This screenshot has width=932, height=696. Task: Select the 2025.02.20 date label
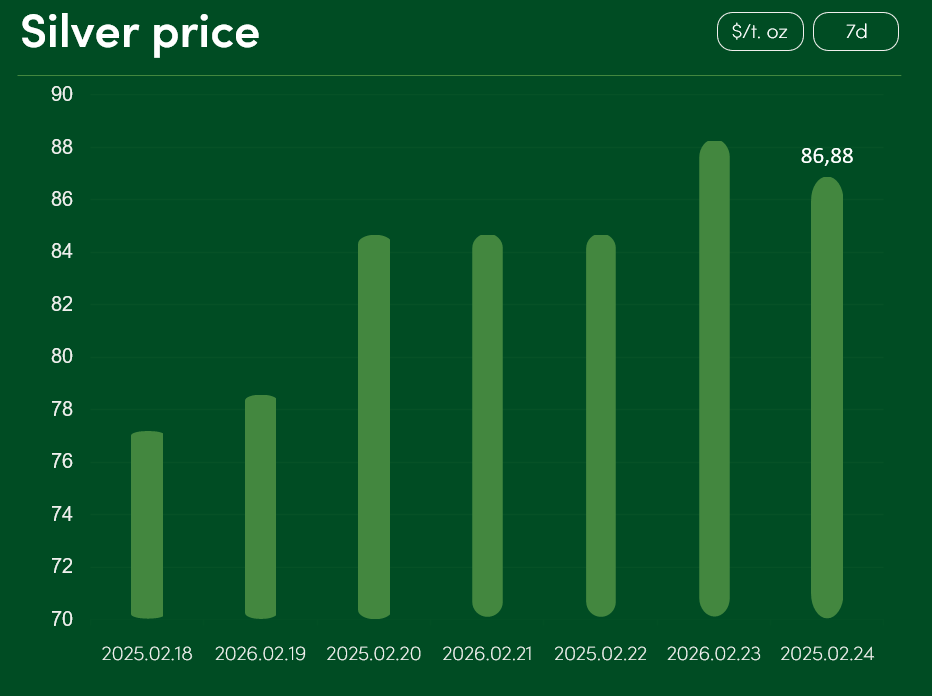pyautogui.click(x=374, y=654)
